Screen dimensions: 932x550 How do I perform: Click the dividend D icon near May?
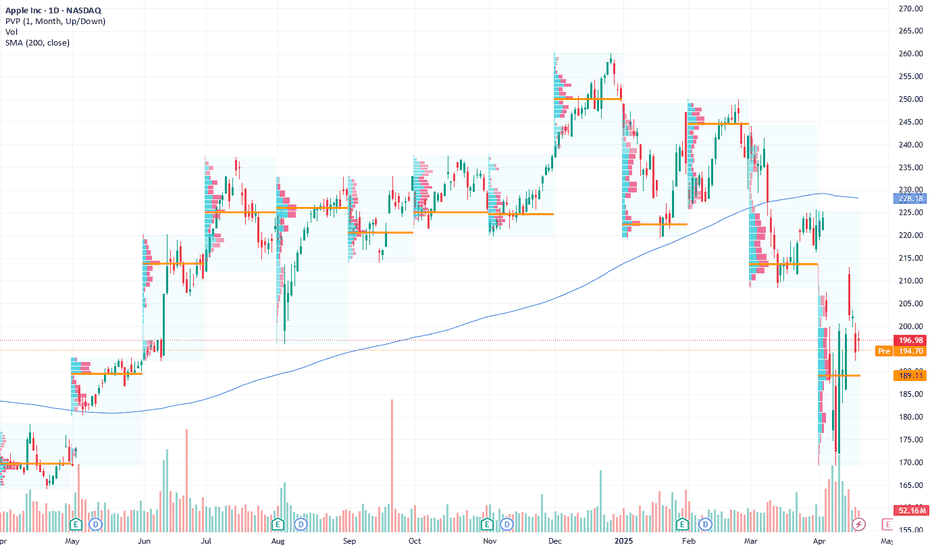96,524
